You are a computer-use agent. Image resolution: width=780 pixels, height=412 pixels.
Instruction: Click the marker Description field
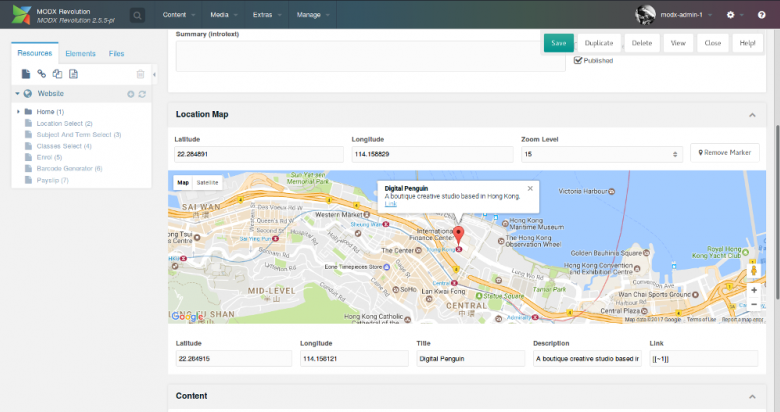(587, 359)
